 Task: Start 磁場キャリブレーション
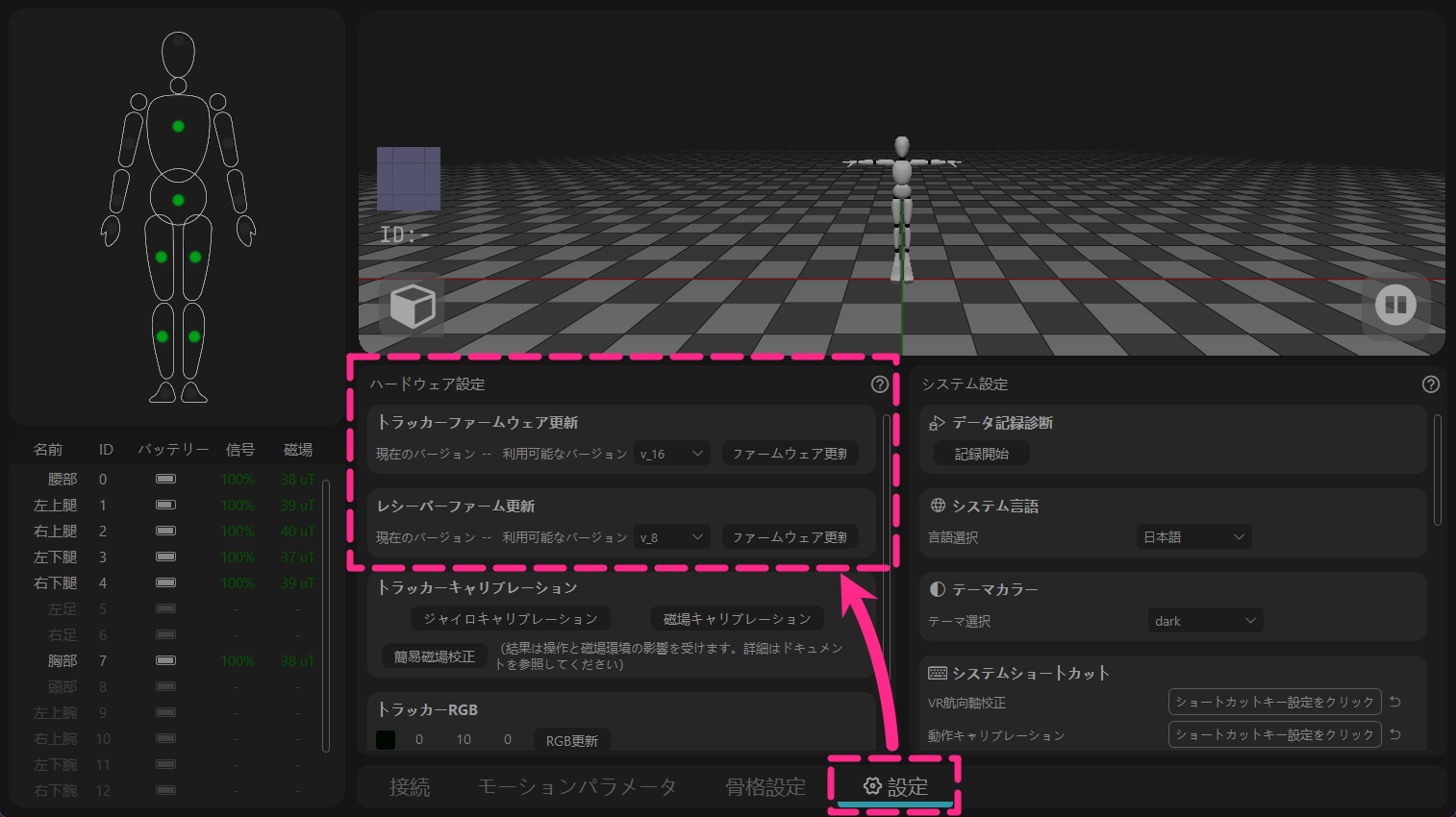pos(738,619)
